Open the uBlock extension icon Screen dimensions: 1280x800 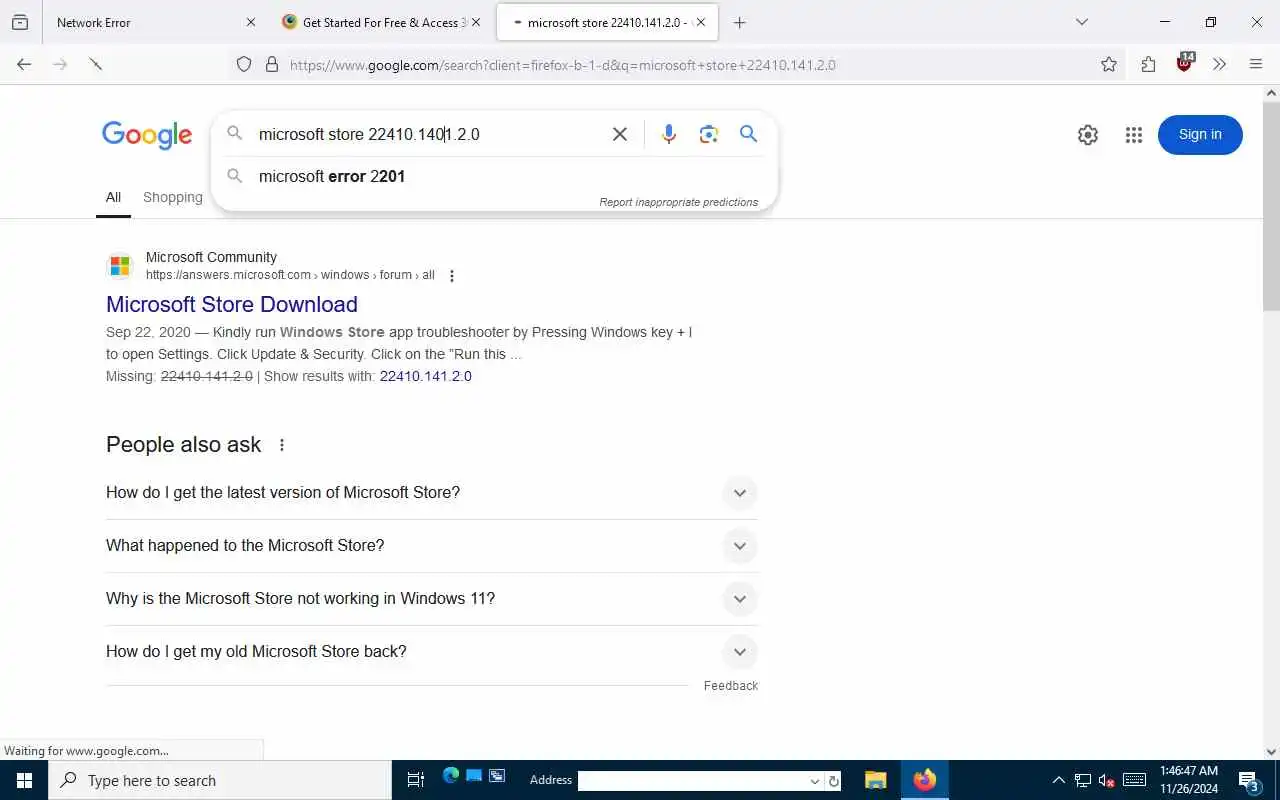tap(1185, 63)
